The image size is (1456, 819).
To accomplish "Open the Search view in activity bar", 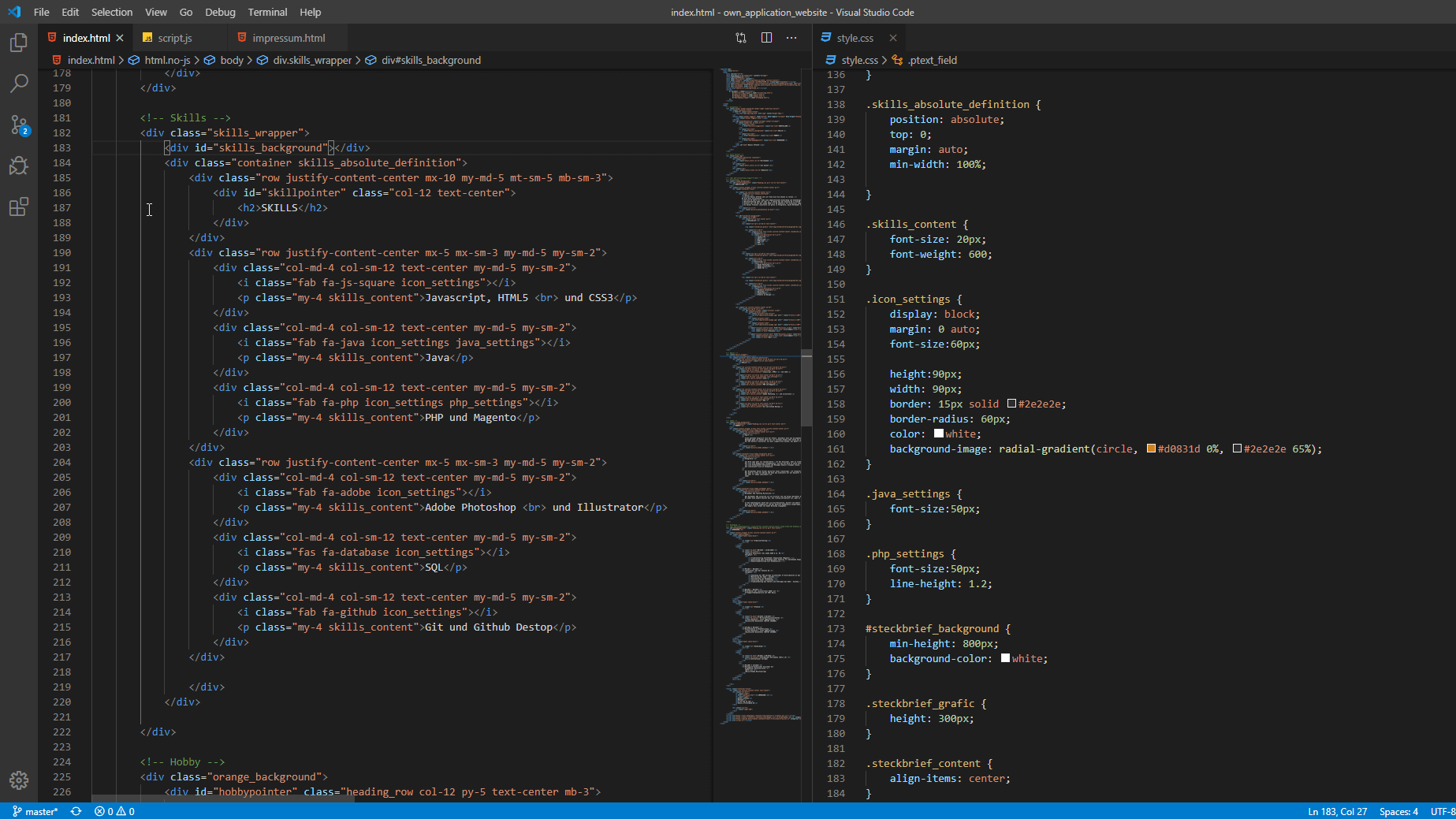I will click(x=19, y=84).
